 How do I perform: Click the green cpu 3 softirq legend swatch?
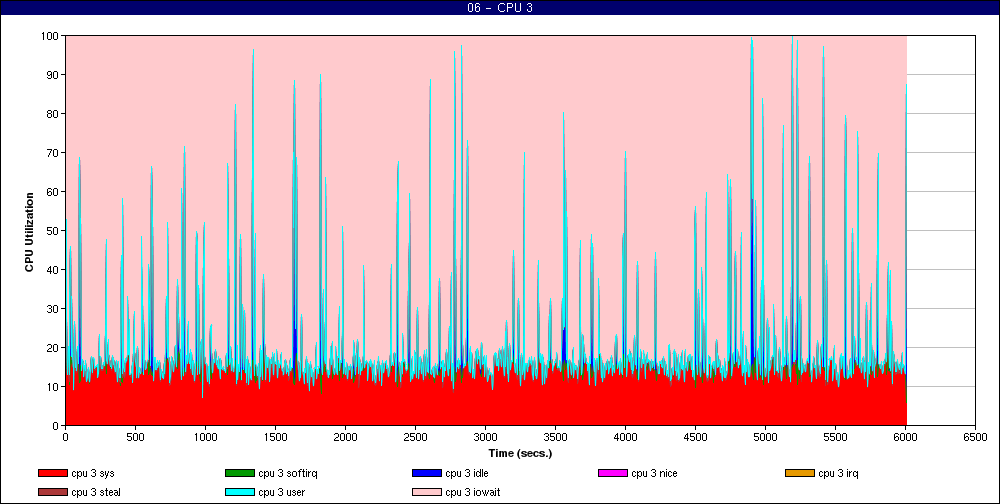click(x=240, y=473)
